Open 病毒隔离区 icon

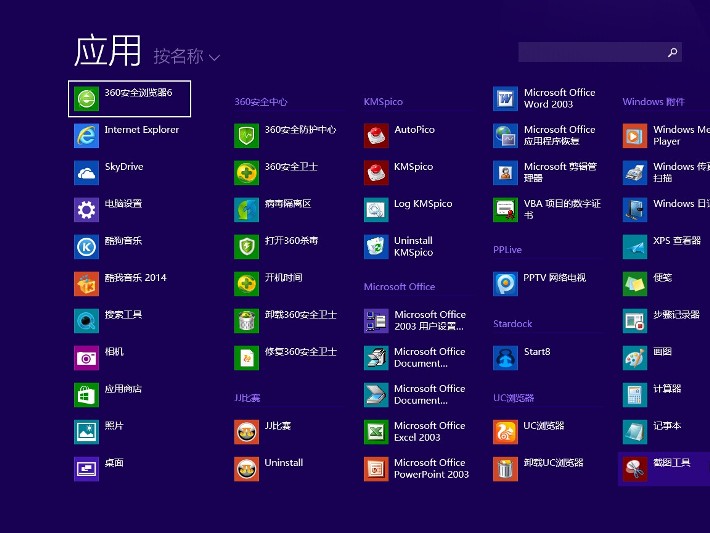(x=246, y=210)
